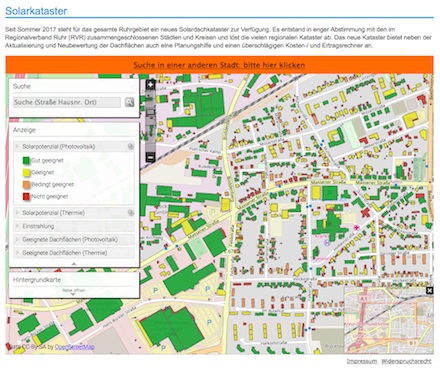
Task: Click the 'Anzeige' panel title
Action: tap(24, 130)
